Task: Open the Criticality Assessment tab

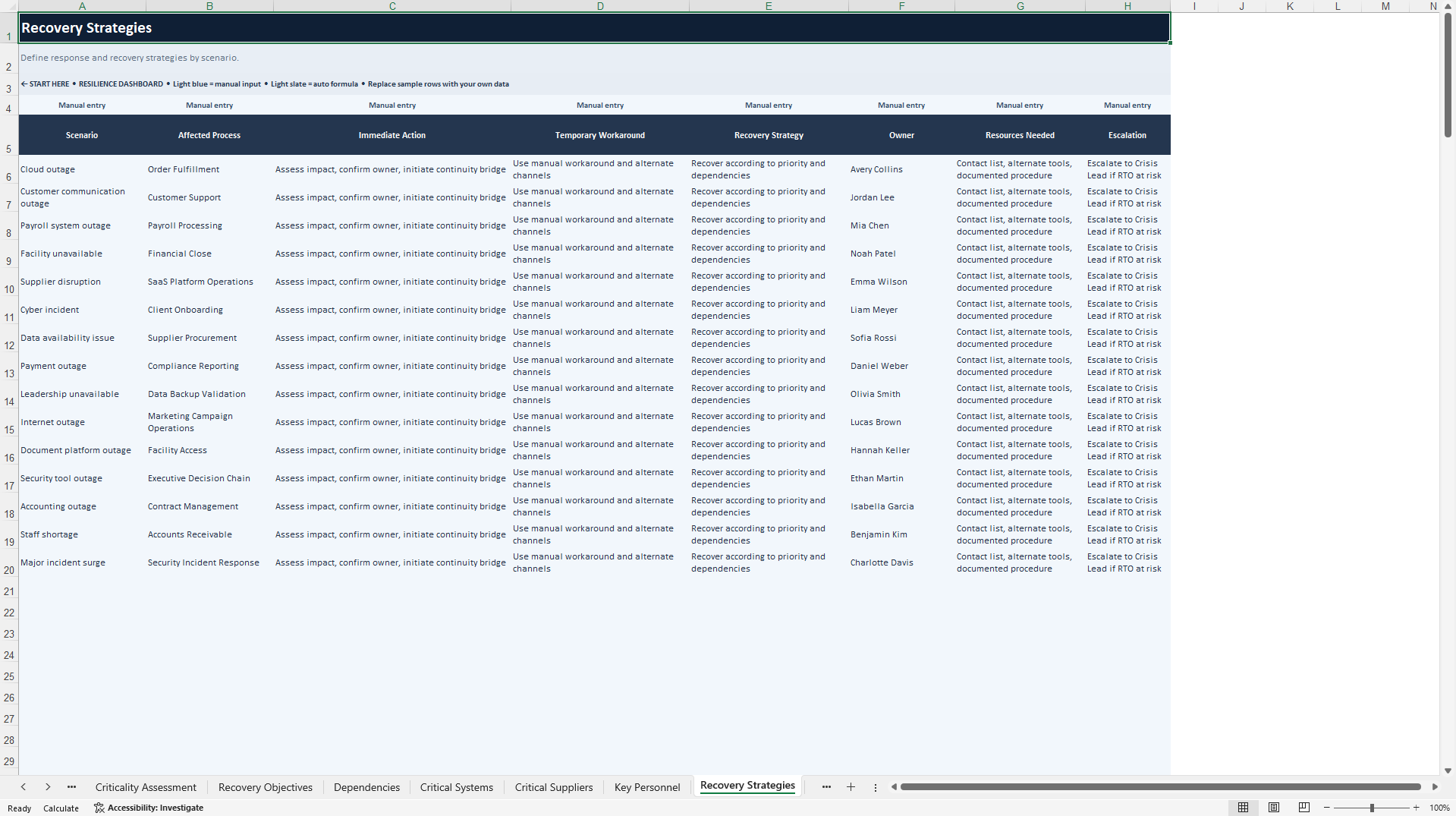Action: [146, 787]
